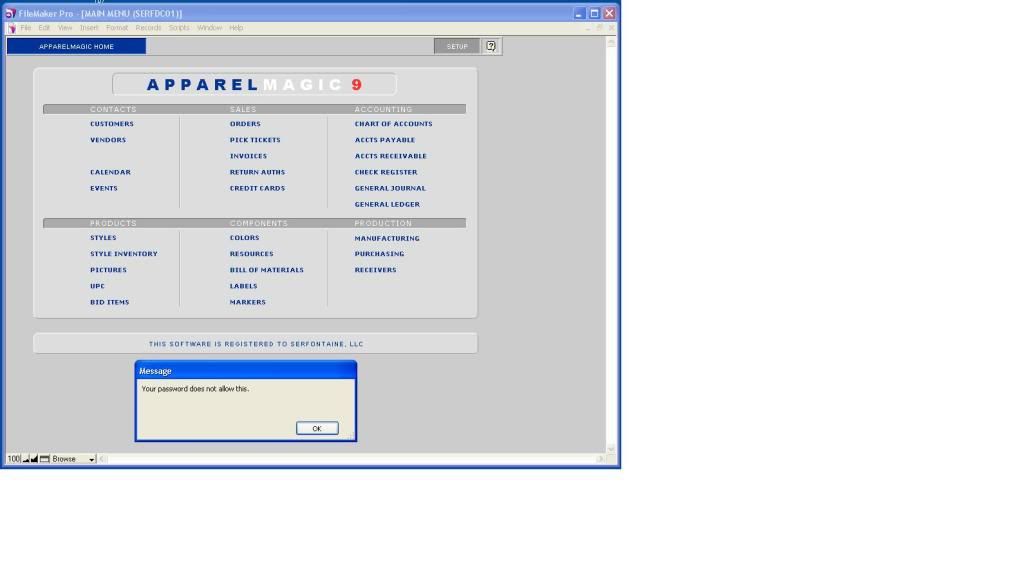
Task: Open the Vendors module
Action: pyautogui.click(x=108, y=140)
